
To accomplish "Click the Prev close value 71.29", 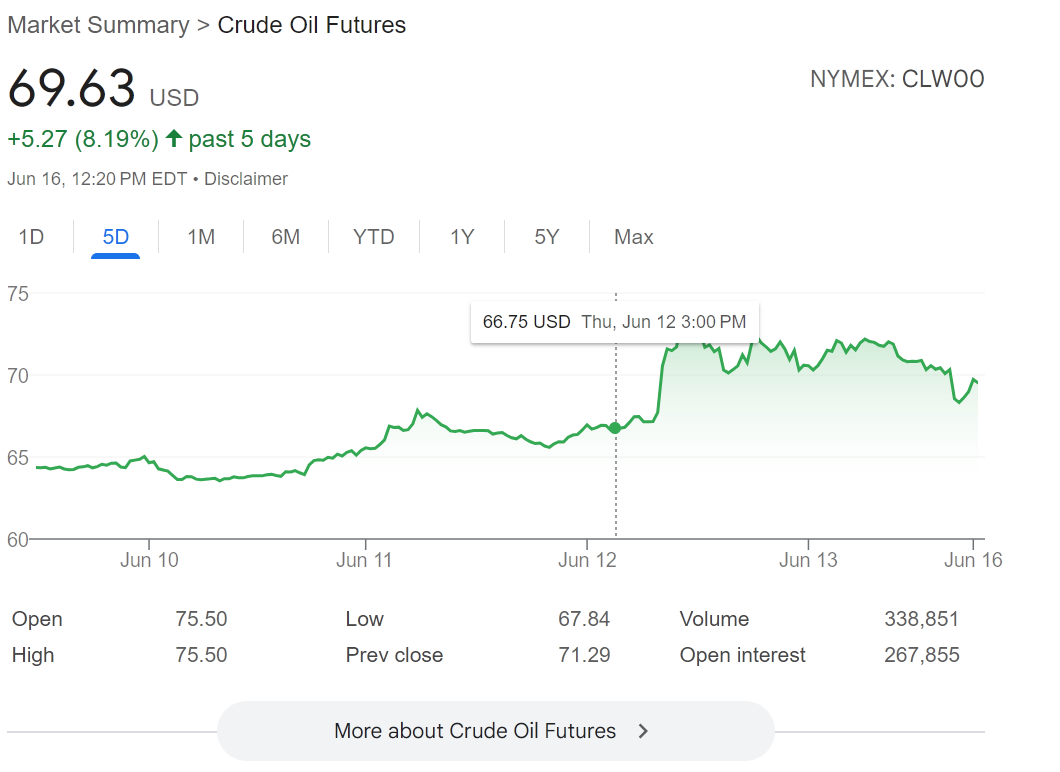I will pos(584,654).
